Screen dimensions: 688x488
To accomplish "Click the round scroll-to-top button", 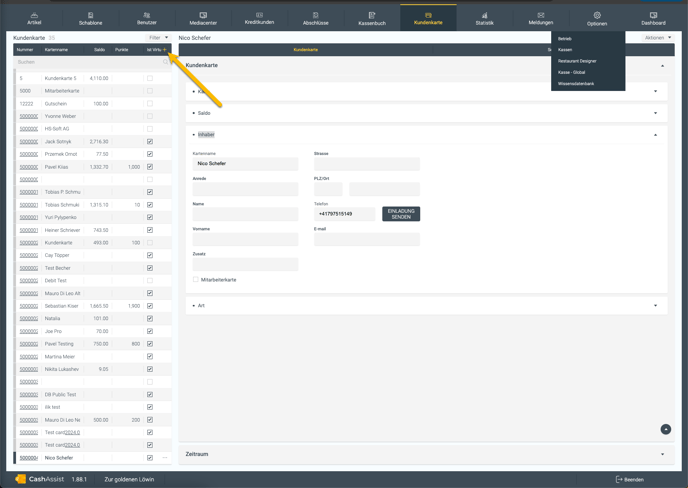I will tap(666, 429).
